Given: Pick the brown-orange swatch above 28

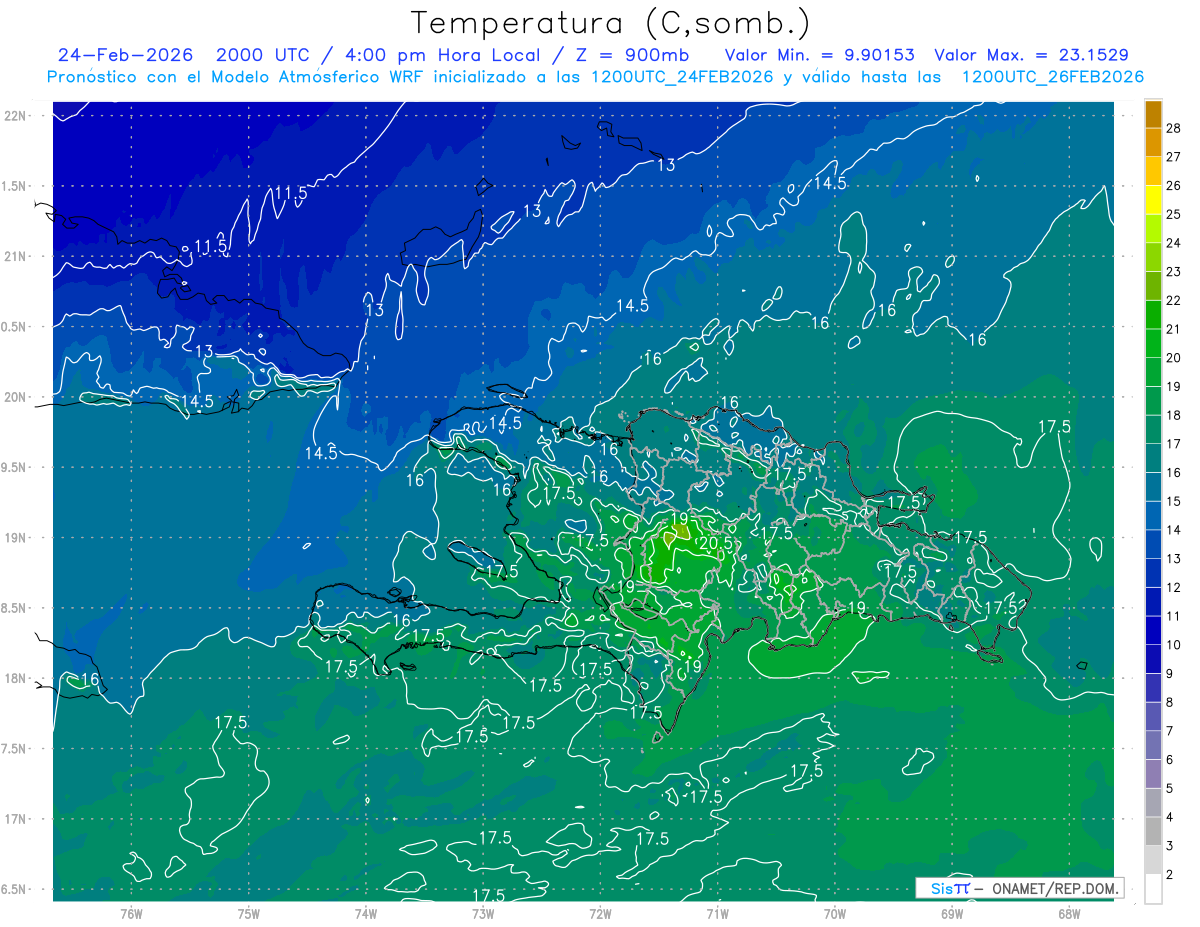Looking at the screenshot, I should click(1153, 114).
